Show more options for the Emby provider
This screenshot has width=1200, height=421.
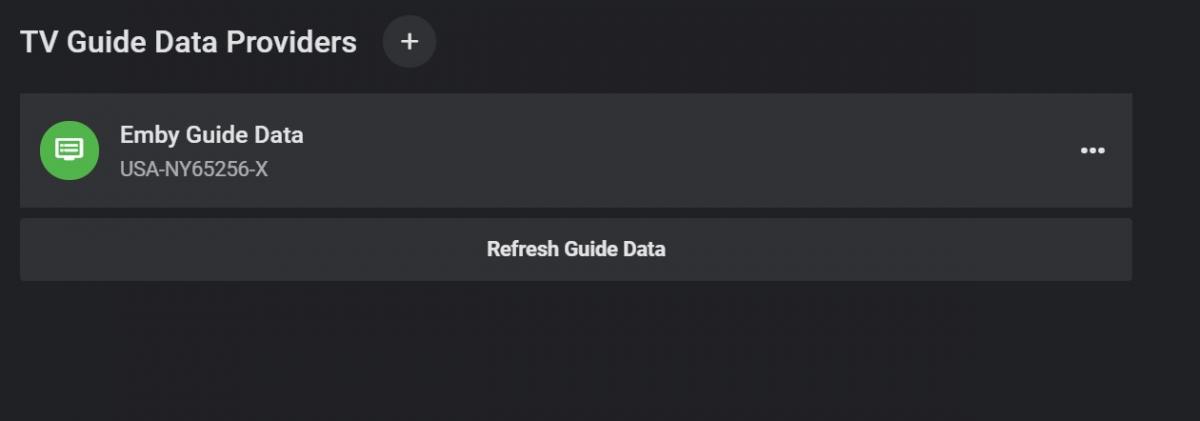click(1092, 150)
